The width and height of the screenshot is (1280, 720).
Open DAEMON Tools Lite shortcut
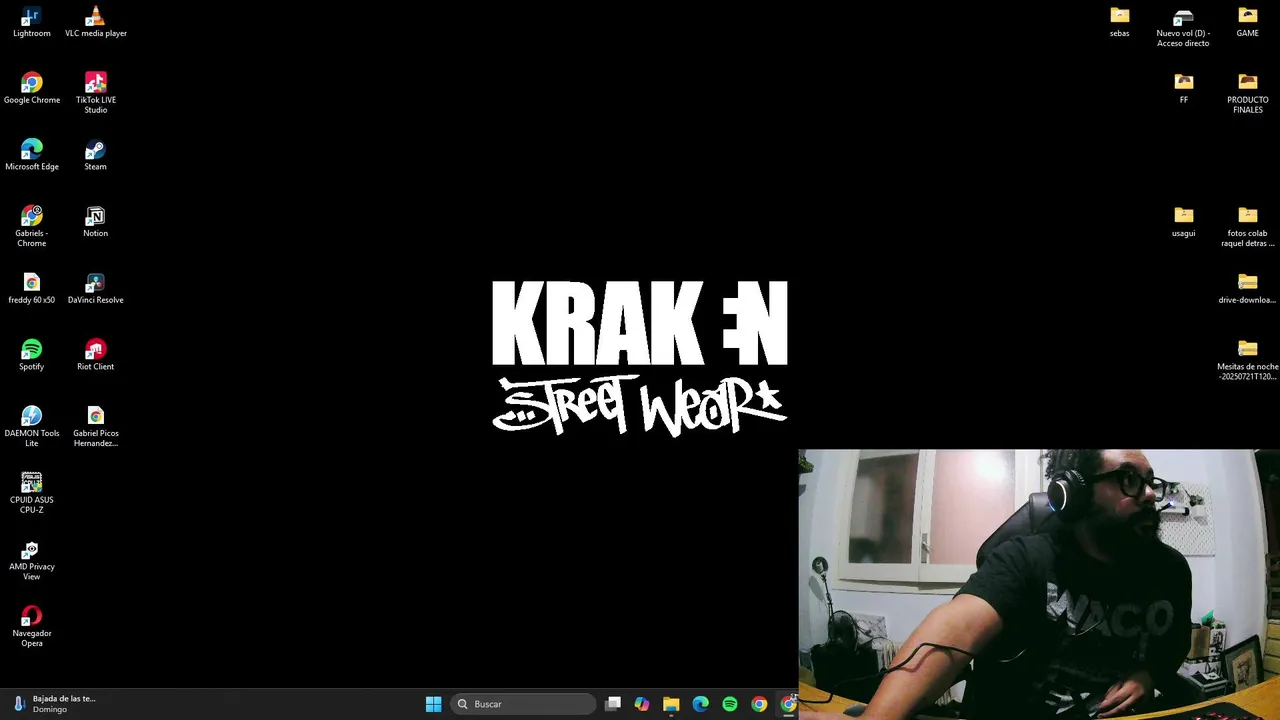click(x=31, y=426)
